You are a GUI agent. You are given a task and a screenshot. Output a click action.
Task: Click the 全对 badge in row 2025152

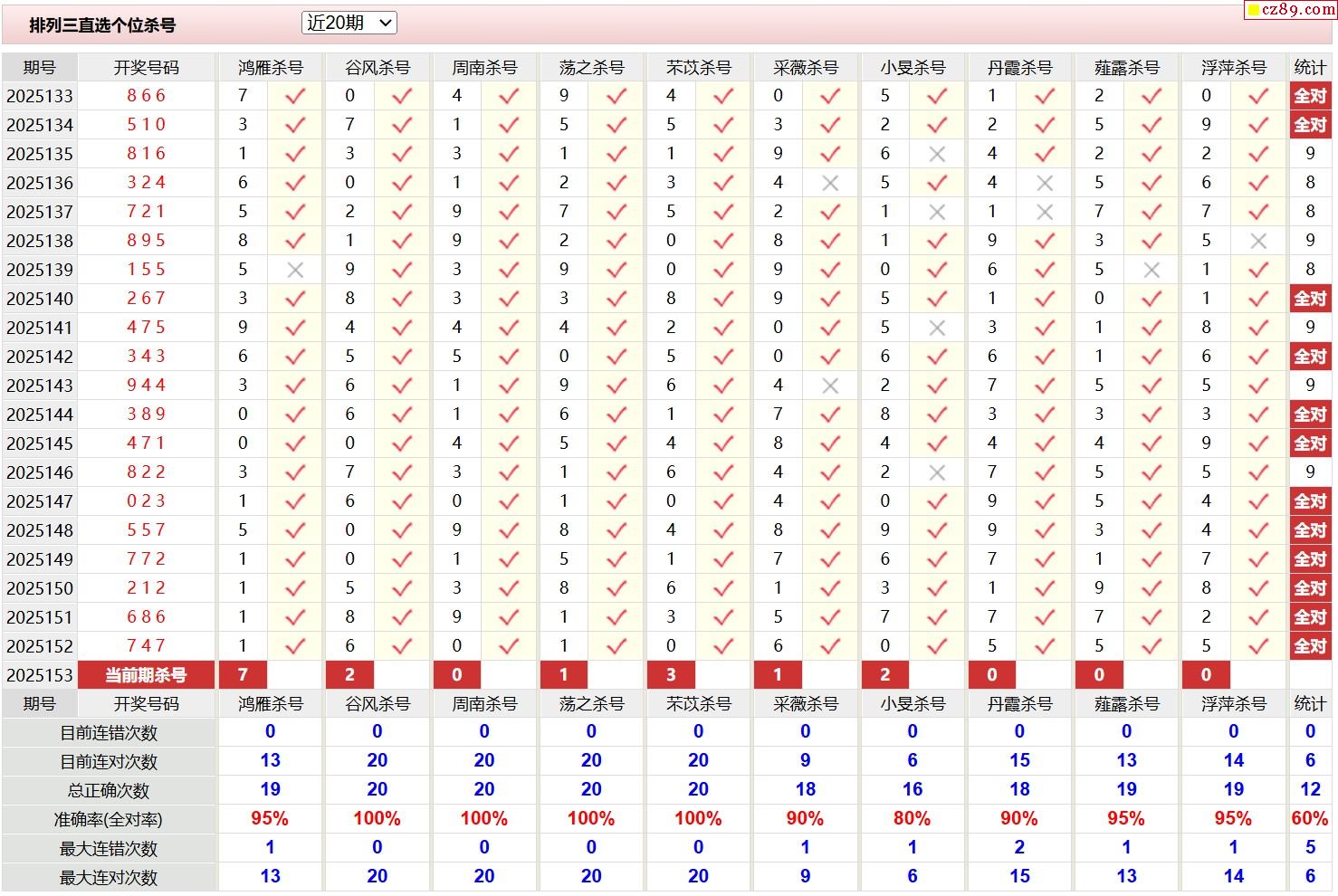point(1310,646)
